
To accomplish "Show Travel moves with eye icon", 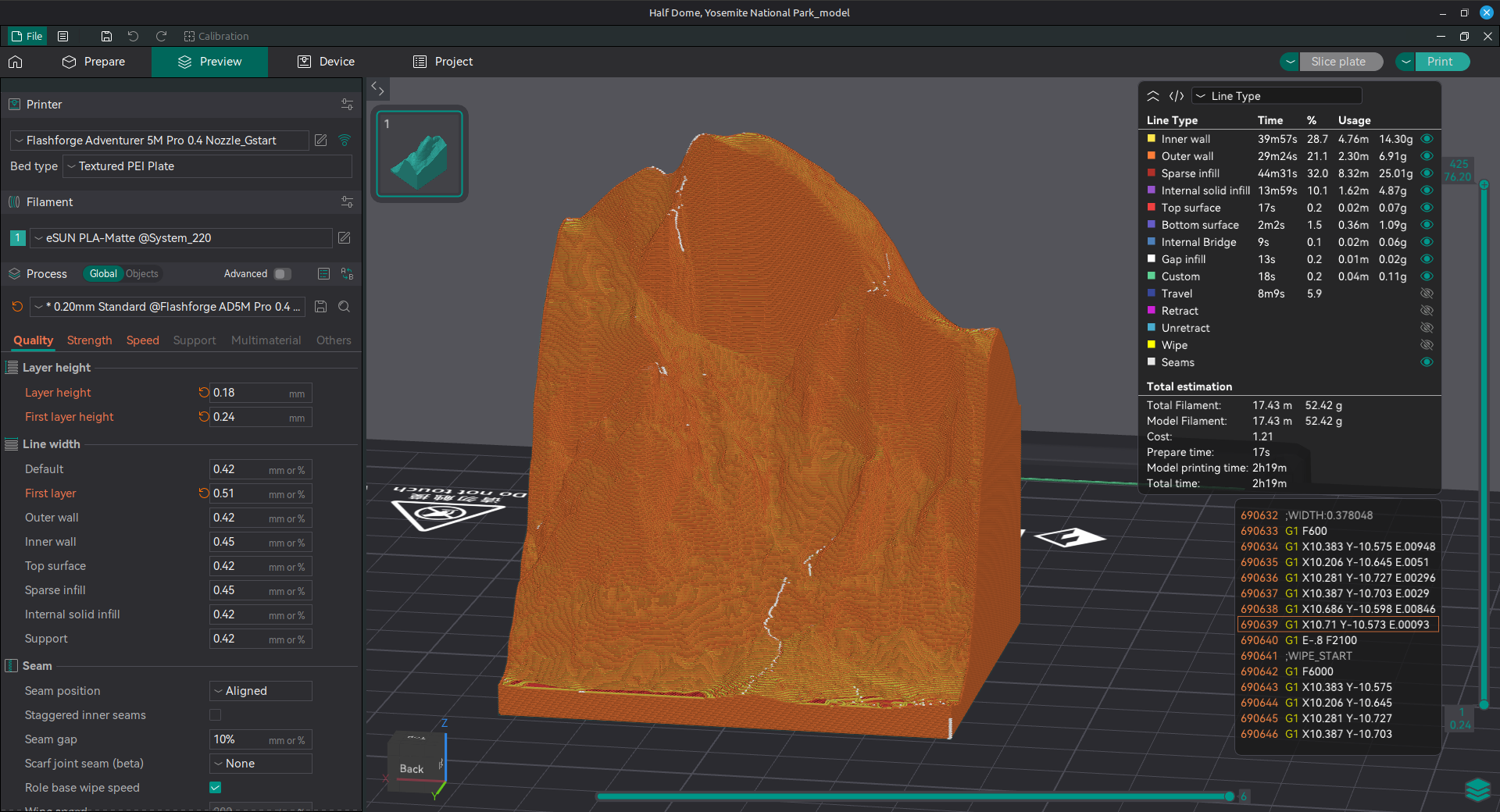I will (x=1427, y=294).
